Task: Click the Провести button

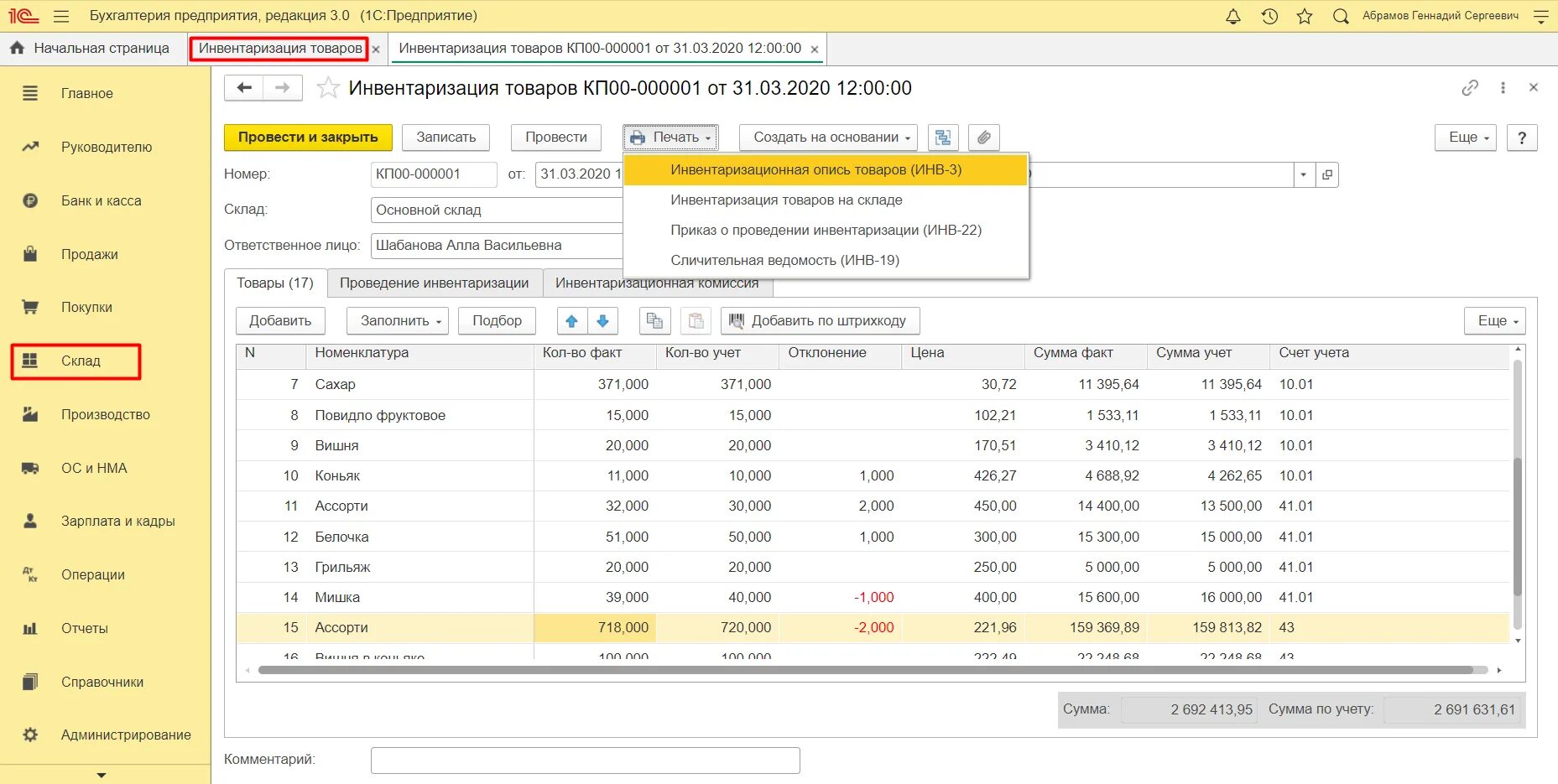Action: tap(556, 138)
